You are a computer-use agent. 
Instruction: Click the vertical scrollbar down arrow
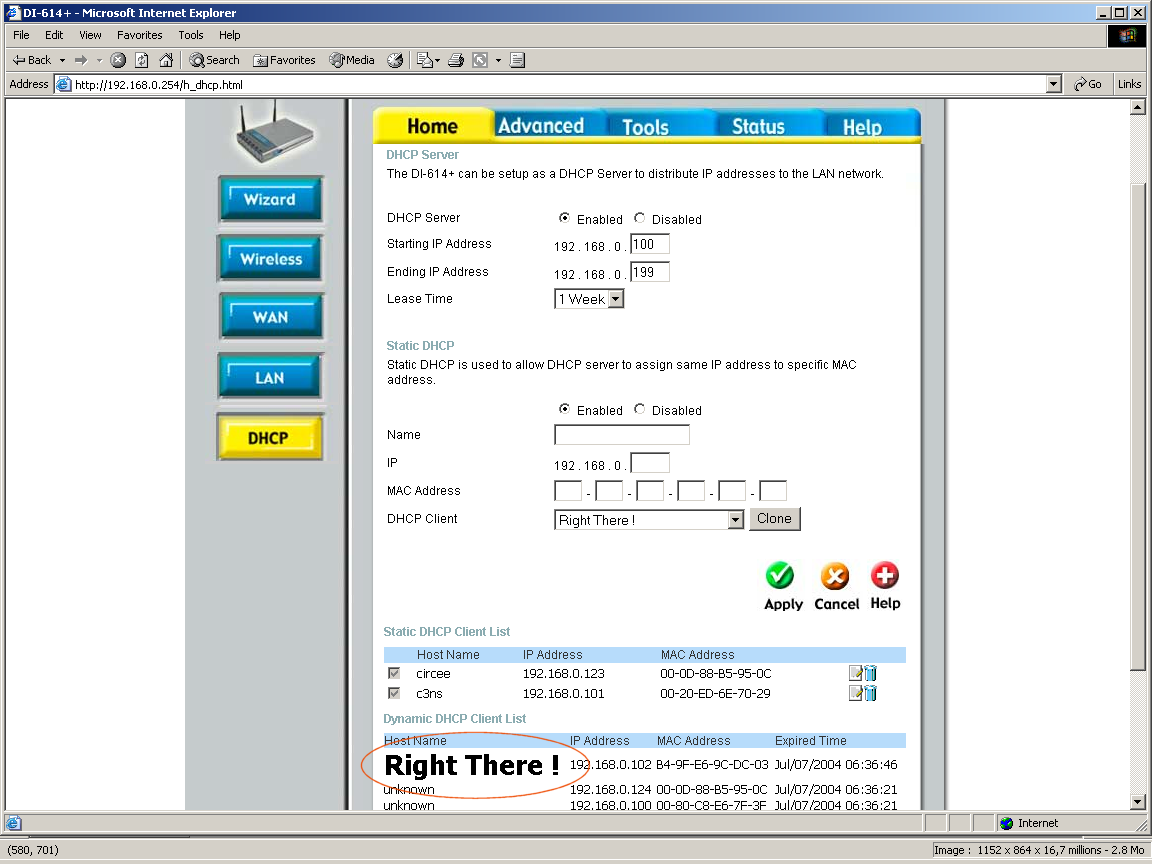[1137, 801]
